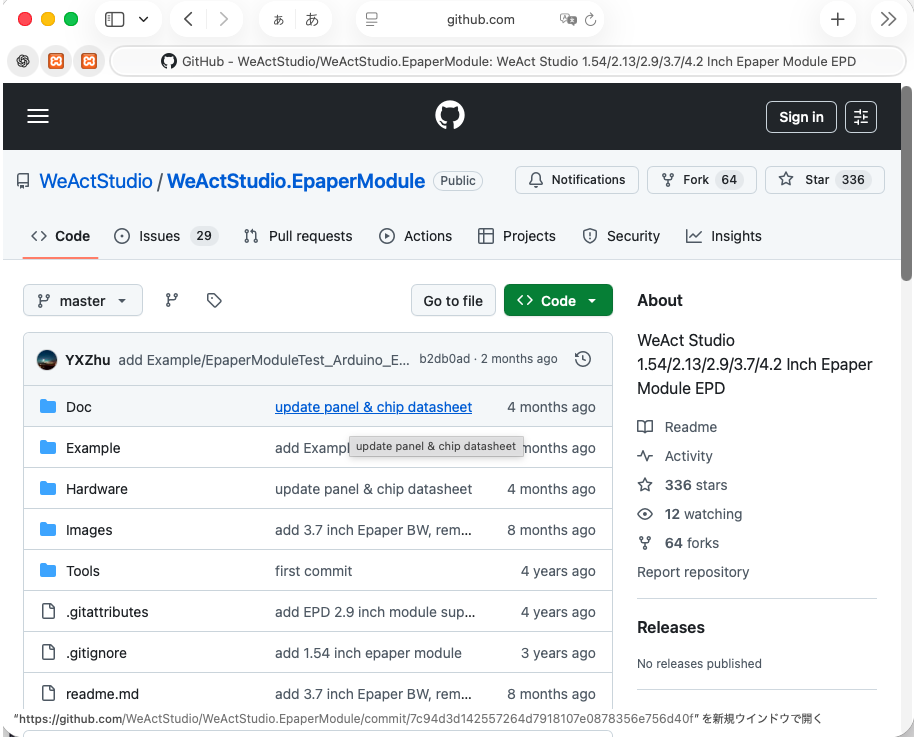Toggle the Safari sidebar
Screen dimensions: 923x738
click(x=114, y=19)
